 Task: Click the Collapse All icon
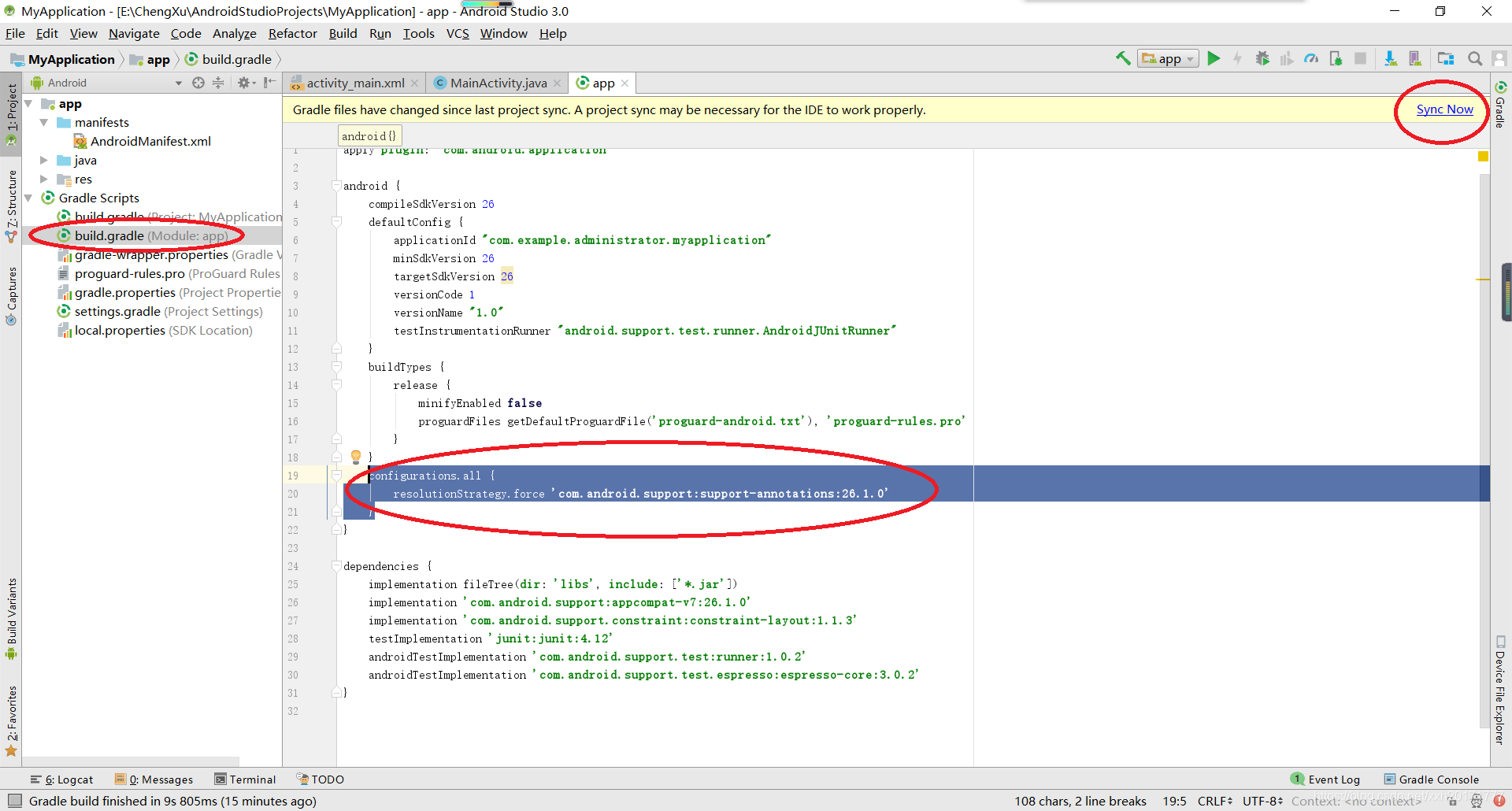tap(218, 83)
